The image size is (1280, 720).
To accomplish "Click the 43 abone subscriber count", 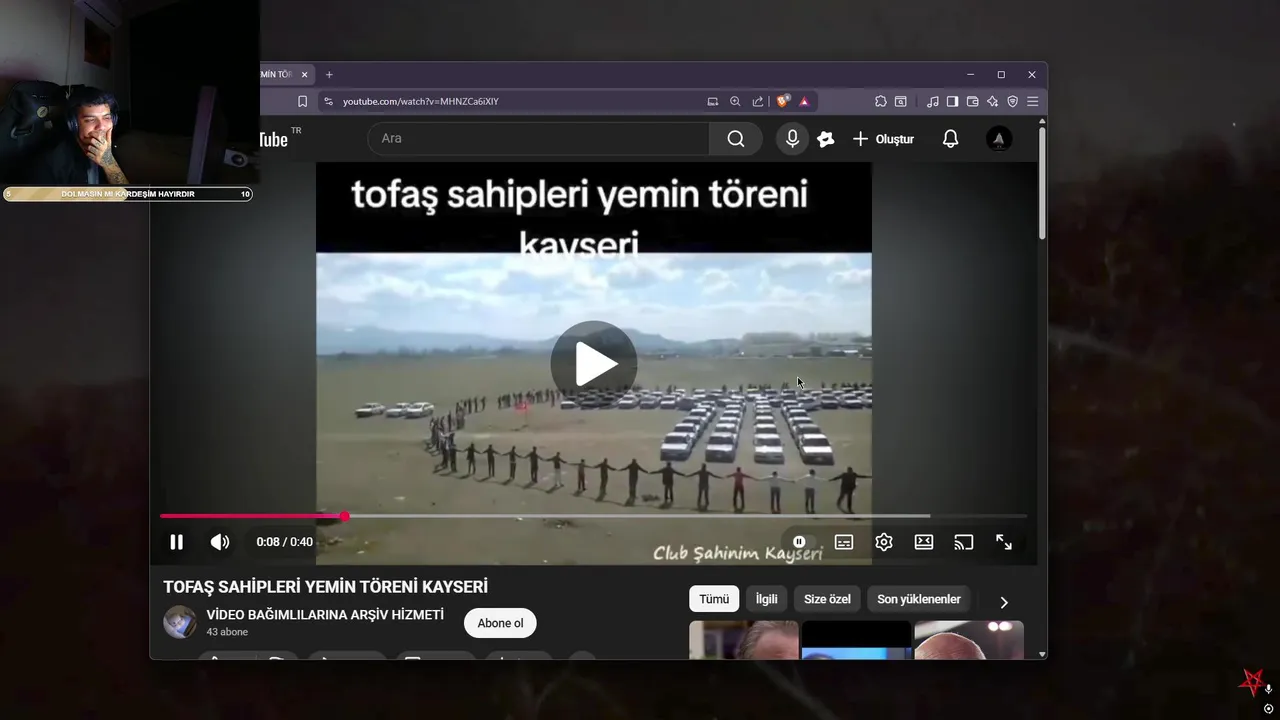I will pos(227,632).
